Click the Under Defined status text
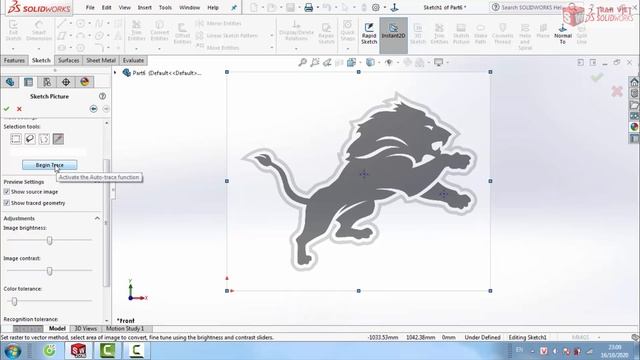Screen dimensions: 640x360 point(482,338)
